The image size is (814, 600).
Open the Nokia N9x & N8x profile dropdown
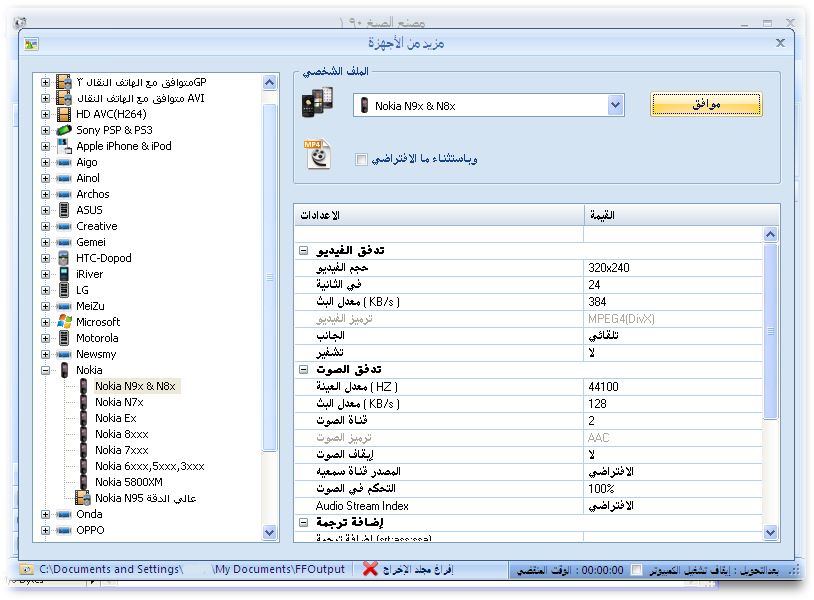(615, 105)
